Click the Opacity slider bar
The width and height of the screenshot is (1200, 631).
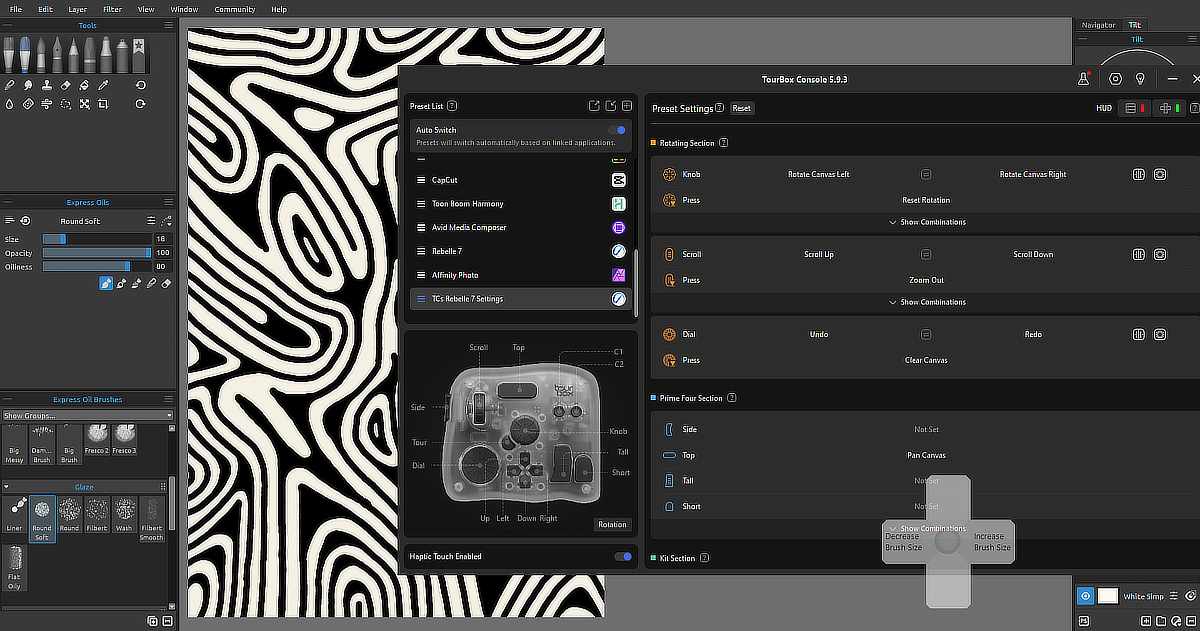pos(96,253)
